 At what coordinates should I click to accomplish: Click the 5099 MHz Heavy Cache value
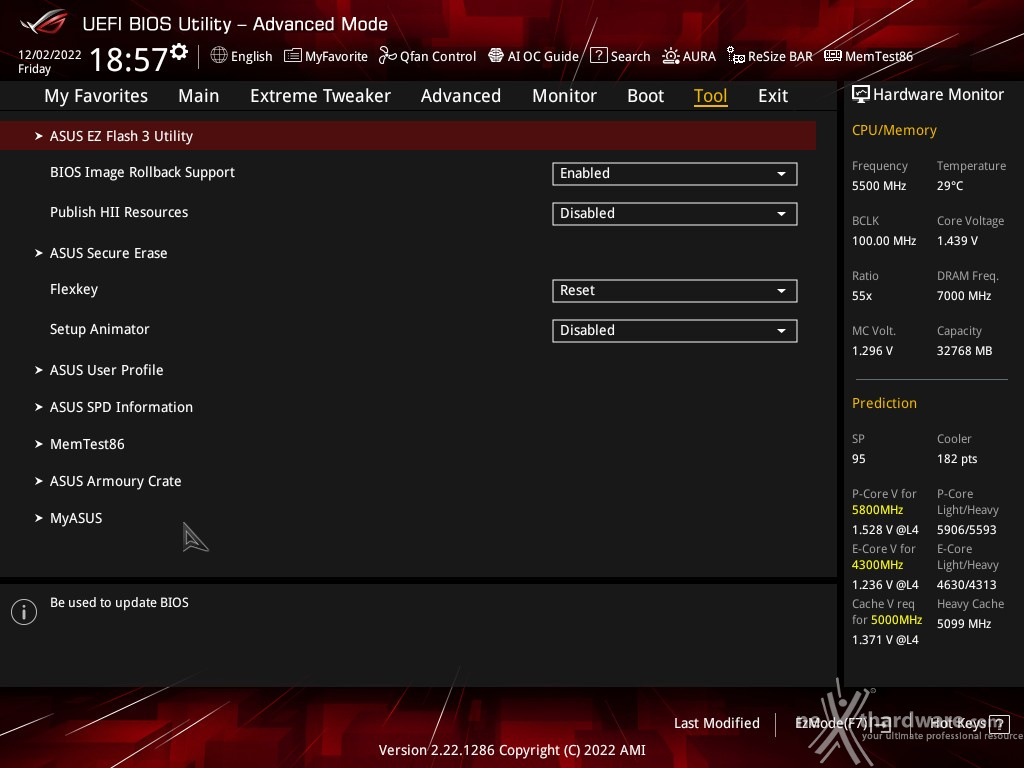[x=964, y=624]
